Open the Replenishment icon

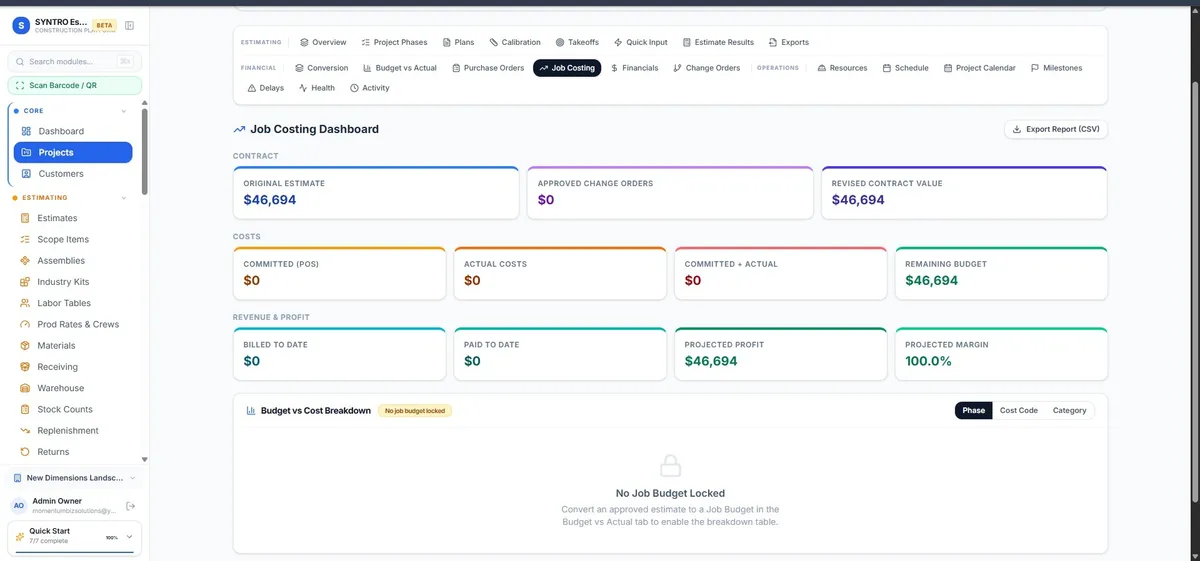tap(26, 430)
